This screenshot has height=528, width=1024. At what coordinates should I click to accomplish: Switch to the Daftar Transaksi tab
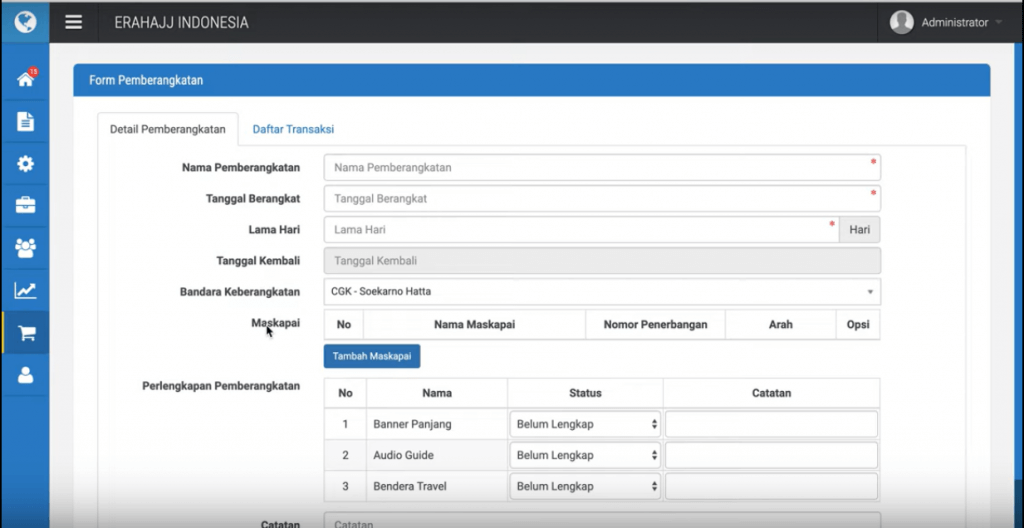293,129
